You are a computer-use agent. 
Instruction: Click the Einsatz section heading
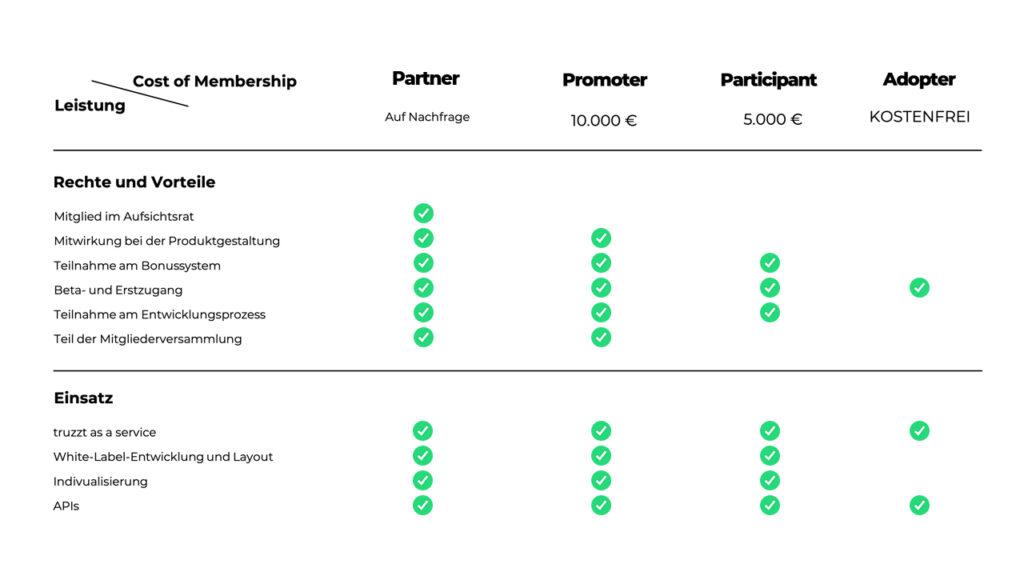pyautogui.click(x=84, y=398)
